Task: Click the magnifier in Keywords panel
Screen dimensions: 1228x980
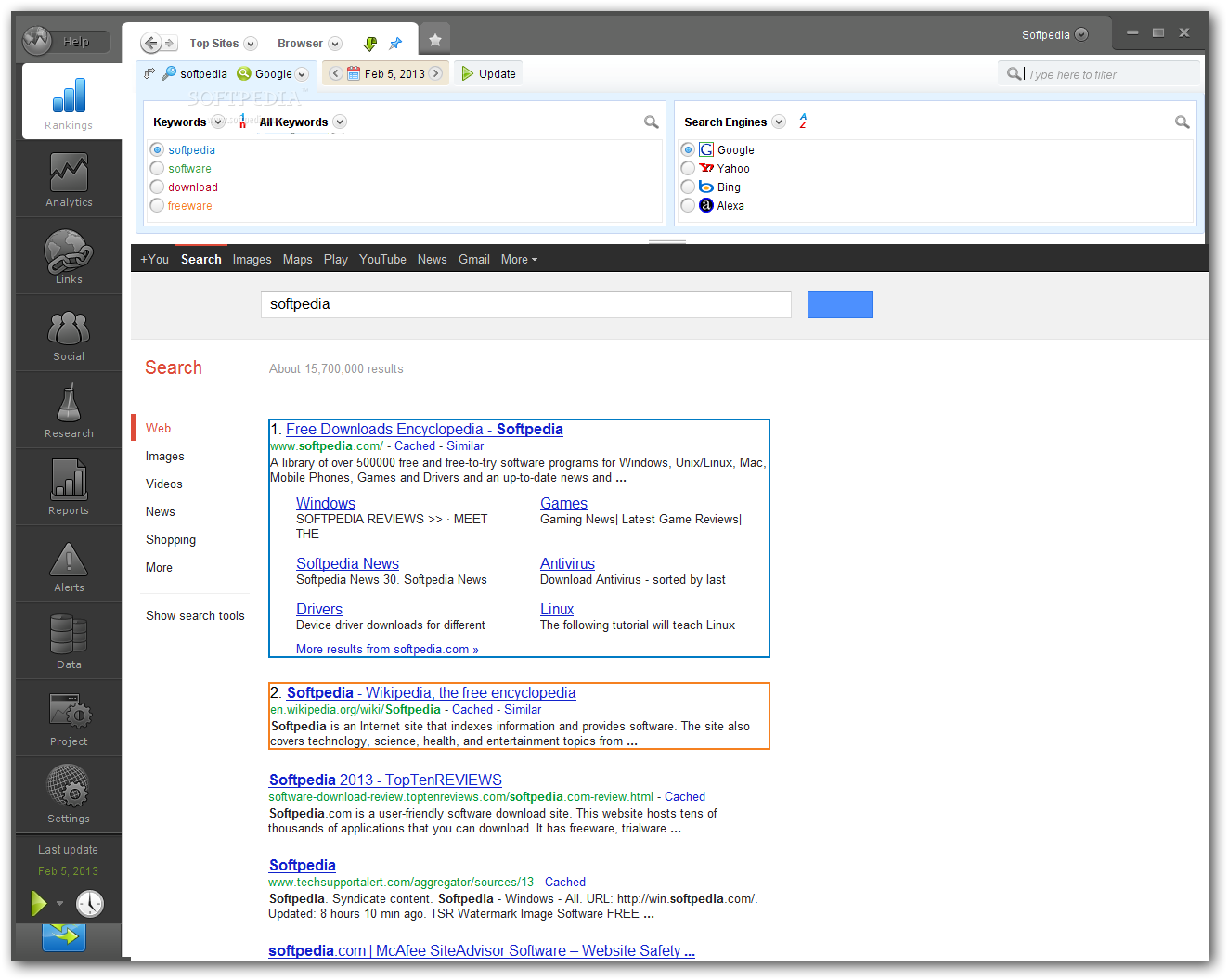Action: tap(652, 122)
